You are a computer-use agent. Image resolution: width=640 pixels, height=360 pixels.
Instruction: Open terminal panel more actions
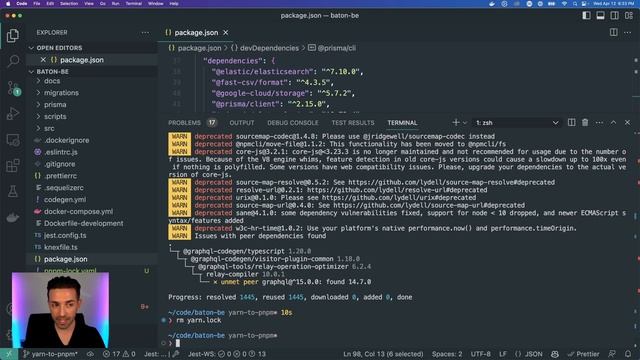[599, 122]
